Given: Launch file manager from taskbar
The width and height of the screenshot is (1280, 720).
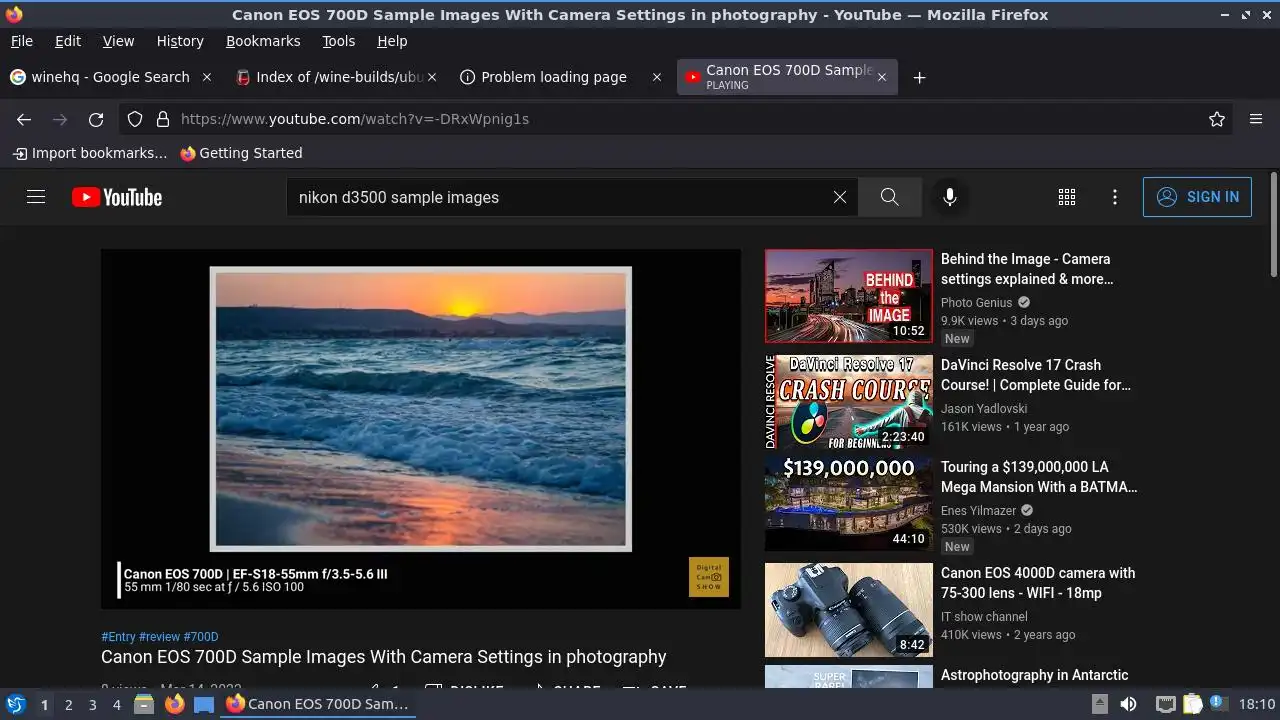Looking at the screenshot, I should tap(144, 704).
